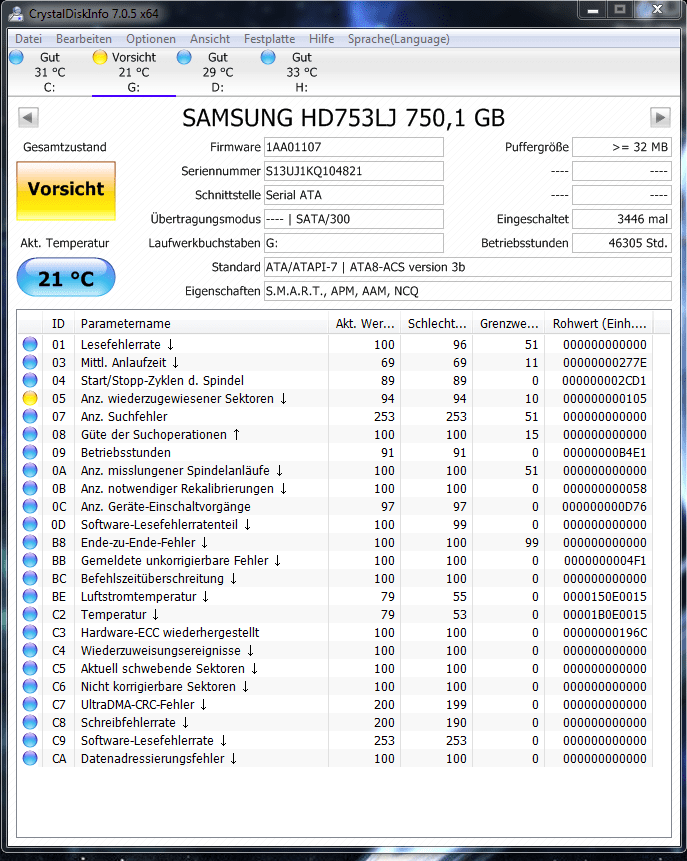Click the status icon for Ende-zu-Ende-Fehler
Image resolution: width=687 pixels, height=861 pixels.
30,543
